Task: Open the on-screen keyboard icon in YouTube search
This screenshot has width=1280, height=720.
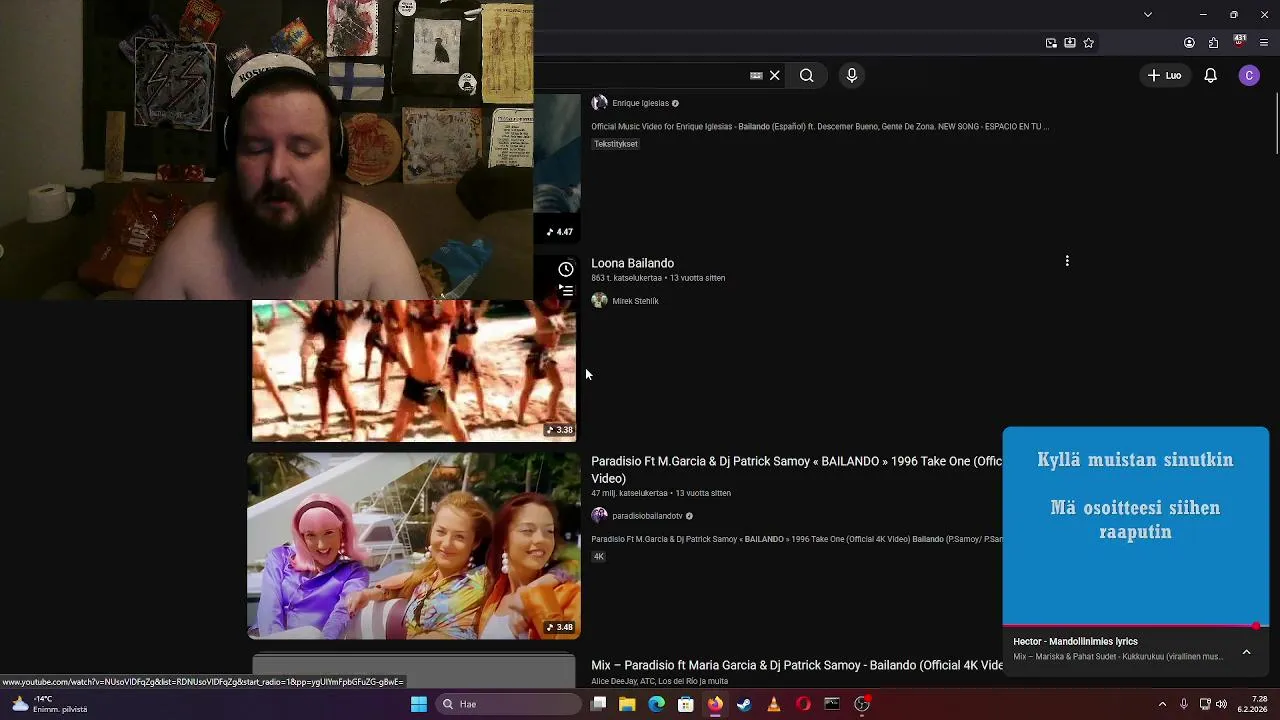Action: (756, 75)
